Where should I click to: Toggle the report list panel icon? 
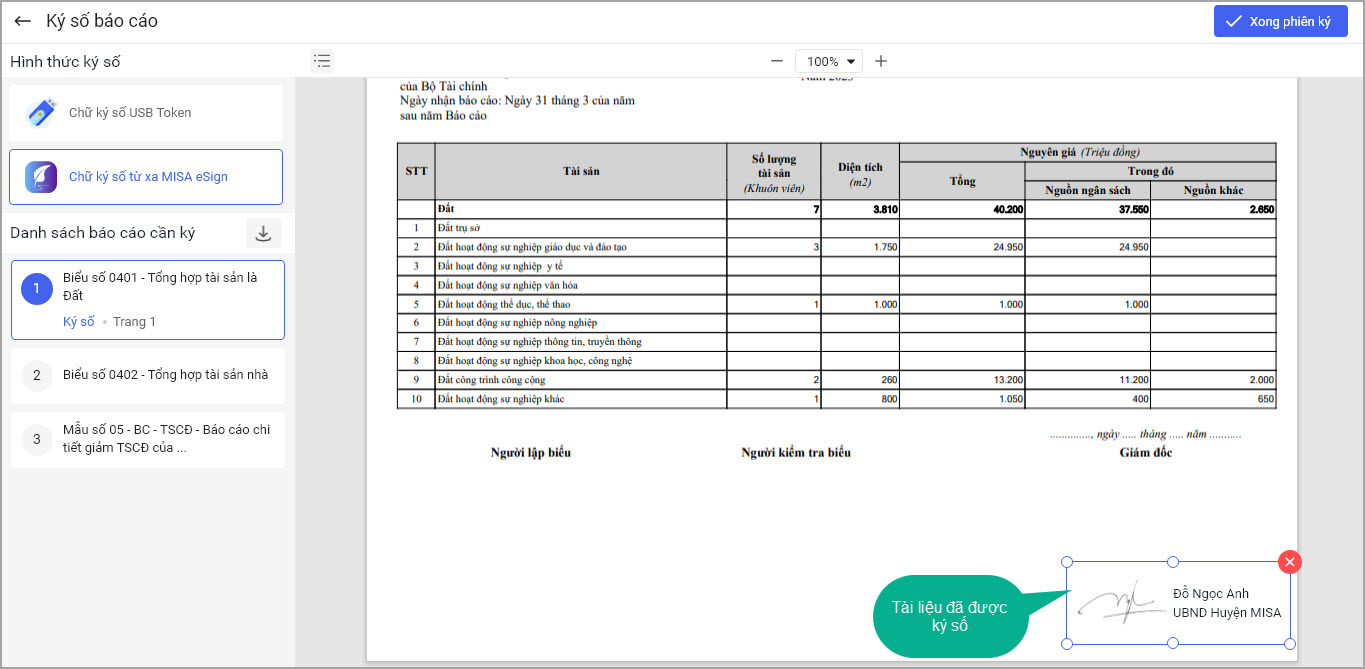point(322,61)
